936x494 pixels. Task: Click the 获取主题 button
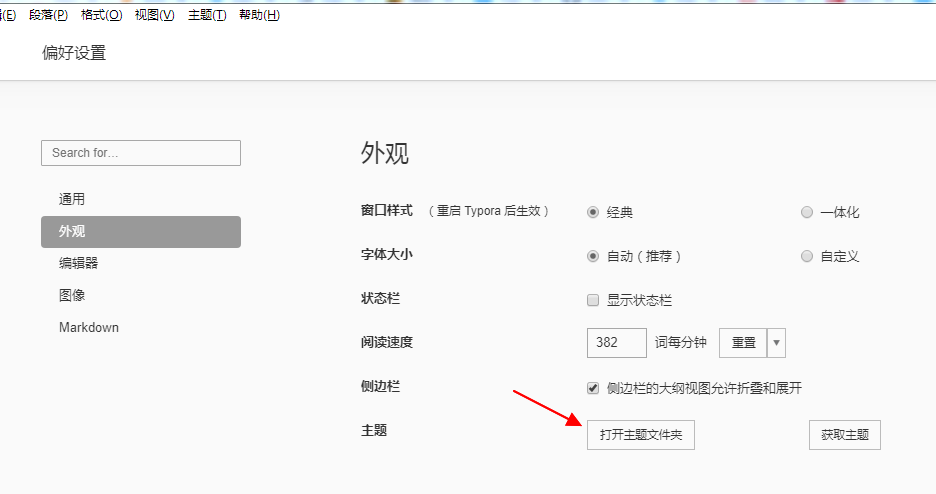[x=844, y=435]
